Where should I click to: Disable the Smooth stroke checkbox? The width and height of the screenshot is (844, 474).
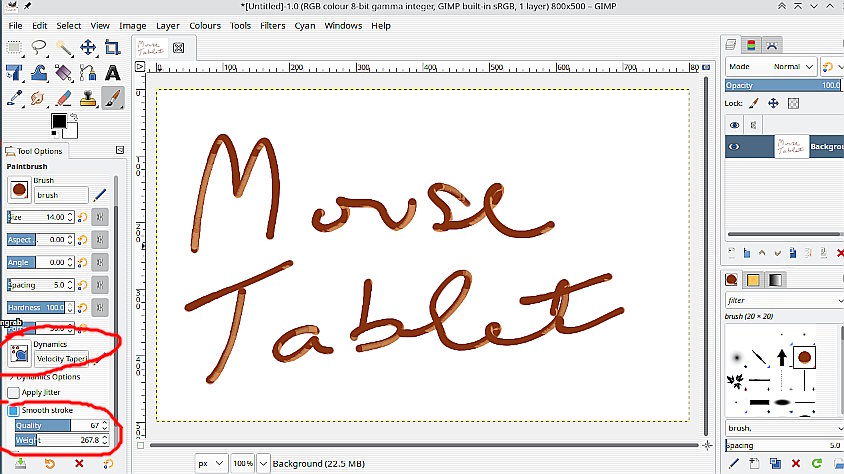click(13, 411)
